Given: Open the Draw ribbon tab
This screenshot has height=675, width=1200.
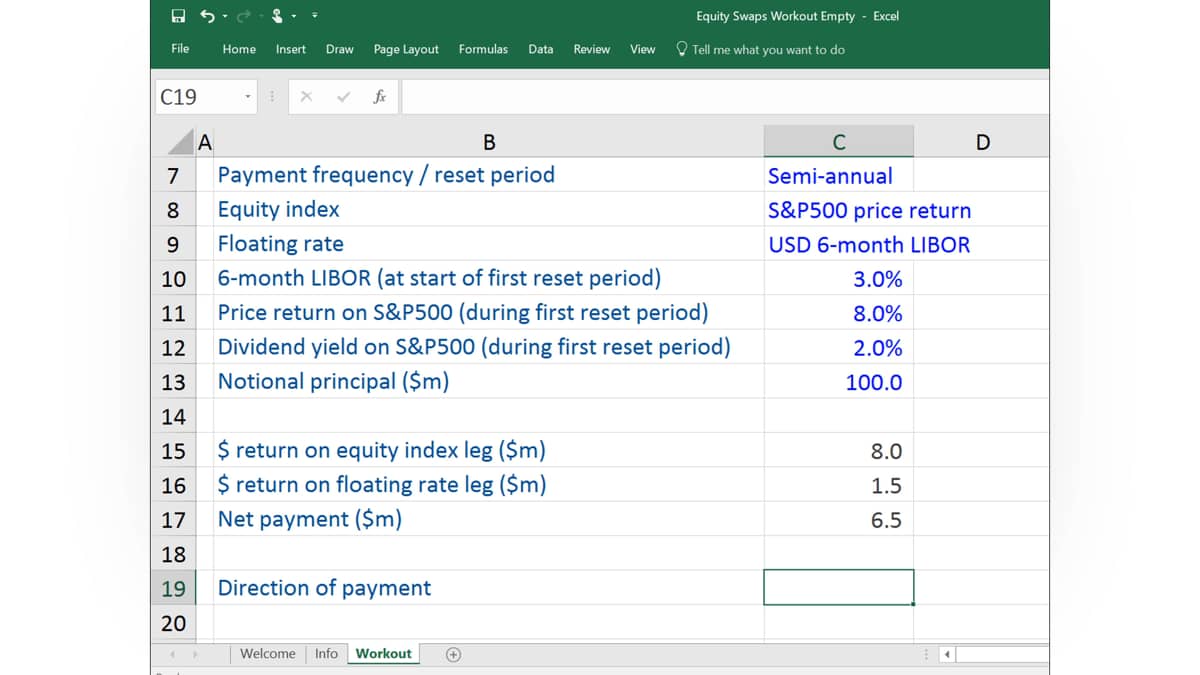Looking at the screenshot, I should (340, 49).
